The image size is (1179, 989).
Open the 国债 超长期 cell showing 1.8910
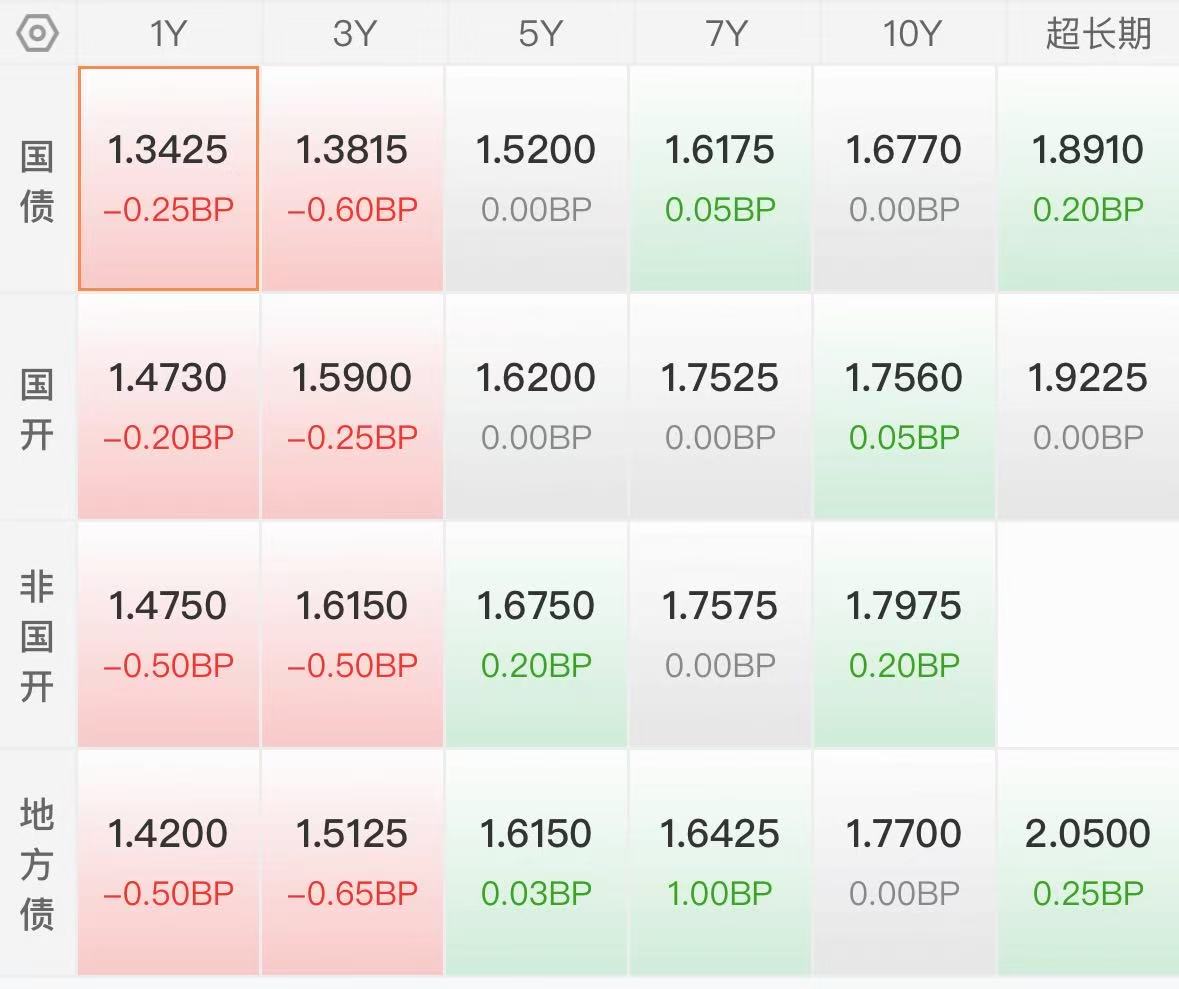pos(1088,178)
